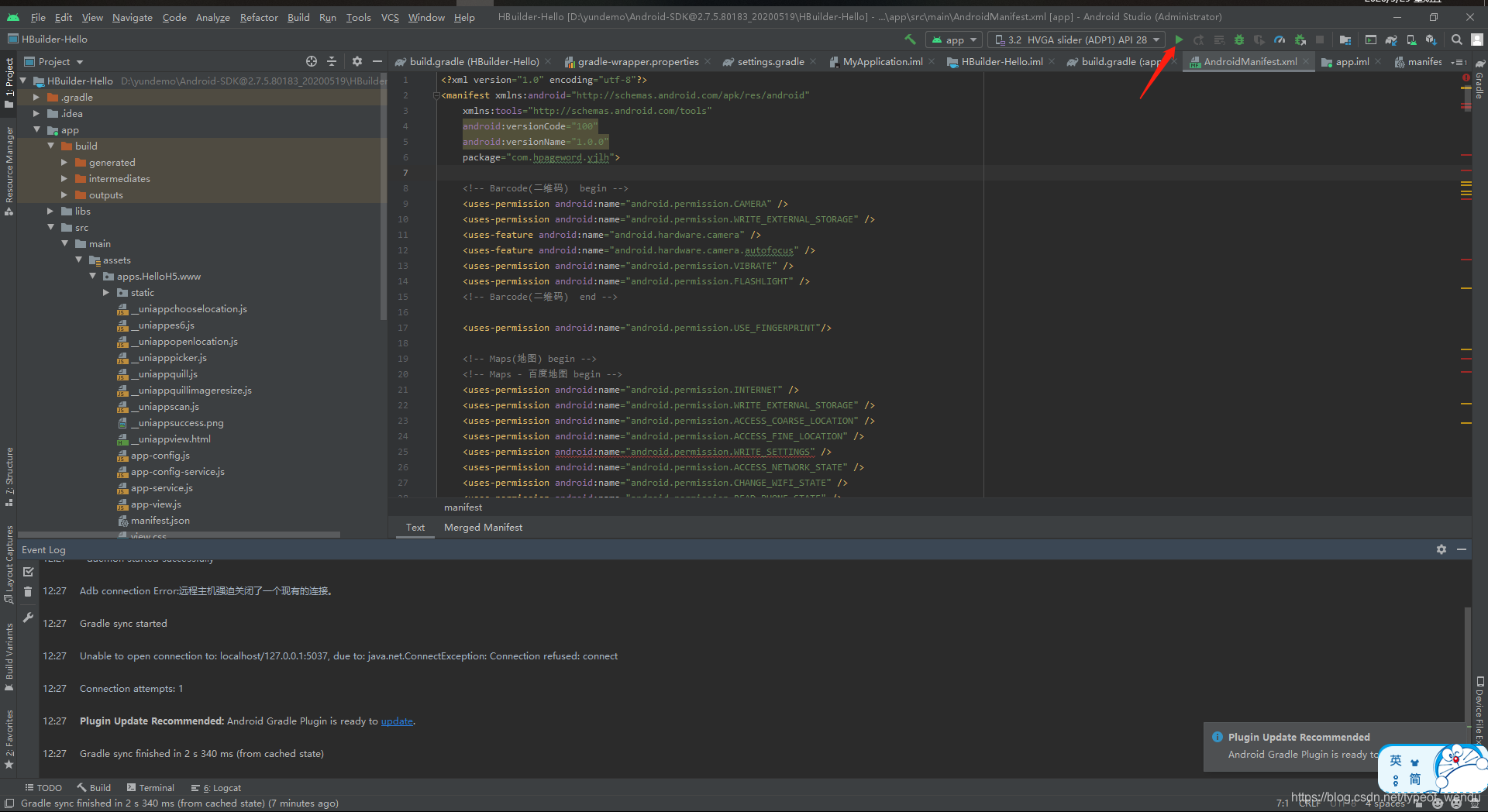The width and height of the screenshot is (1488, 812).
Task: Toggle tool window buttons in status bar corner
Action: pos(9,803)
